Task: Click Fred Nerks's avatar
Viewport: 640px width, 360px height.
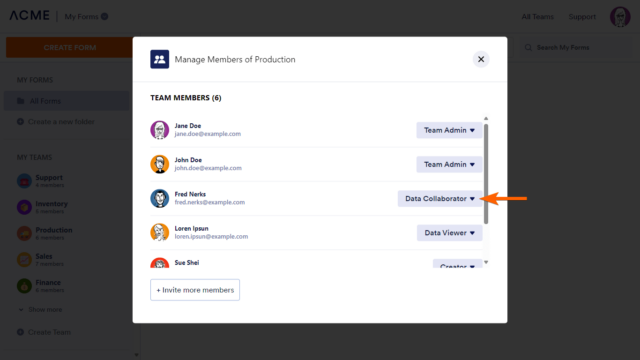Action: tap(160, 198)
